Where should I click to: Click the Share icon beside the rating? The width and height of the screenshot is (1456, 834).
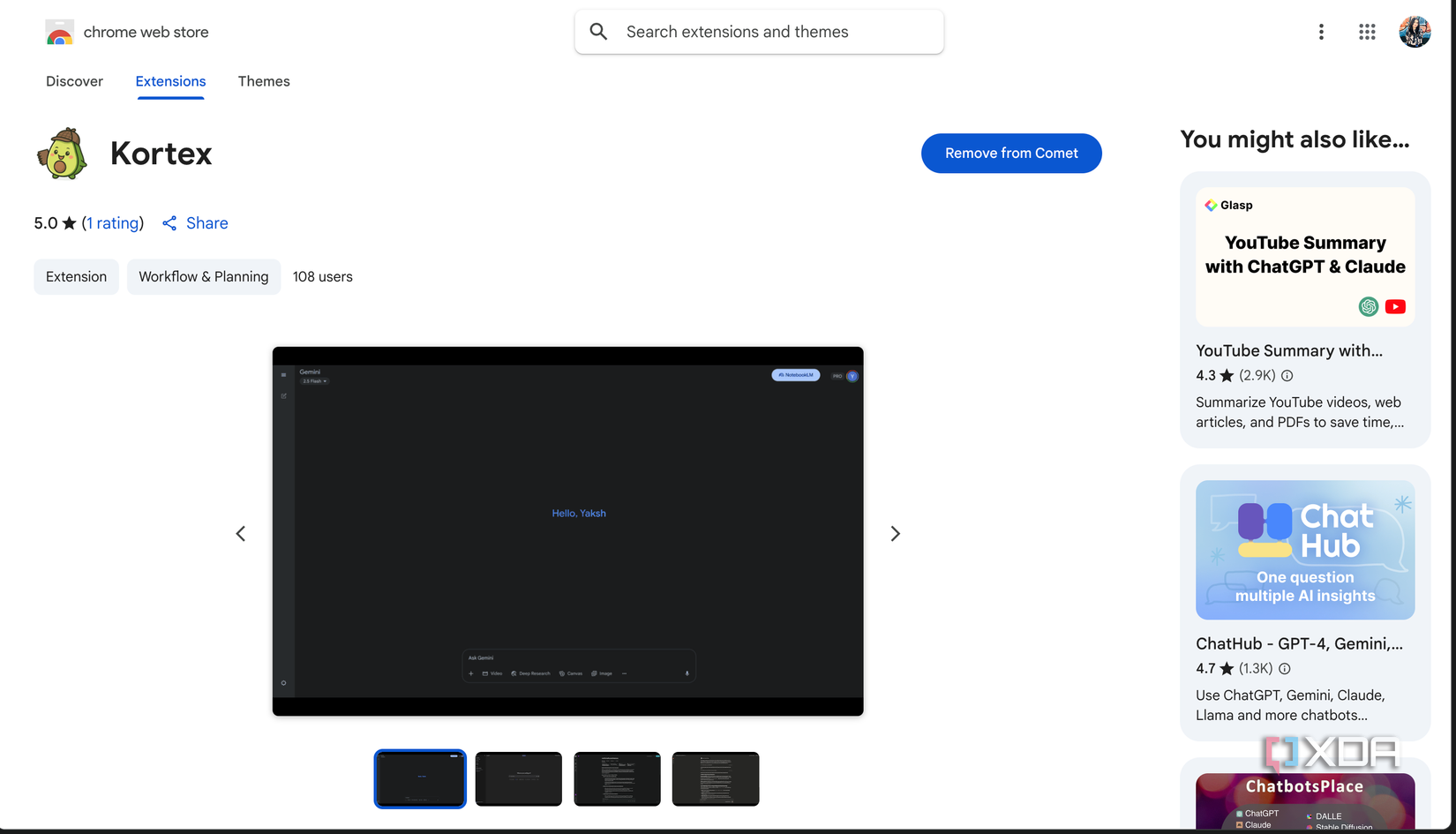coord(169,223)
